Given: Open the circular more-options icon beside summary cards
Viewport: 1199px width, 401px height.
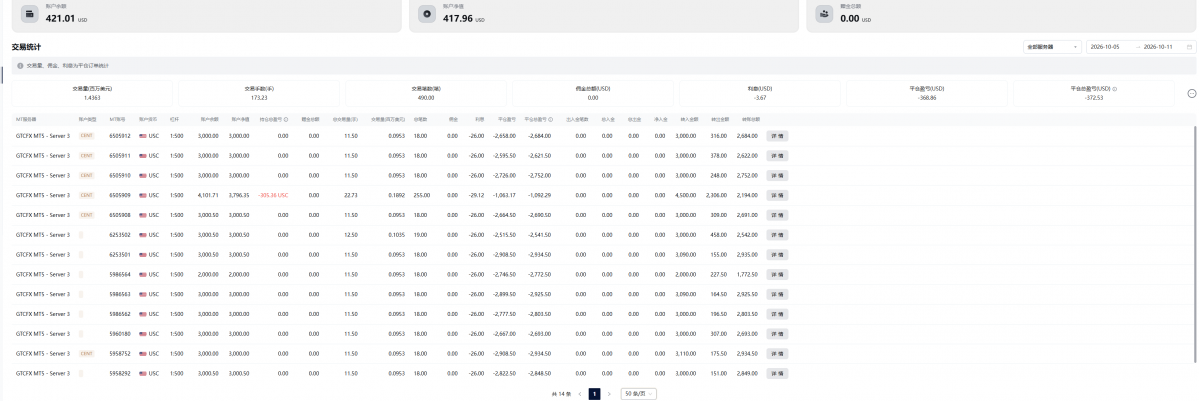Looking at the screenshot, I should (x=1191, y=93).
